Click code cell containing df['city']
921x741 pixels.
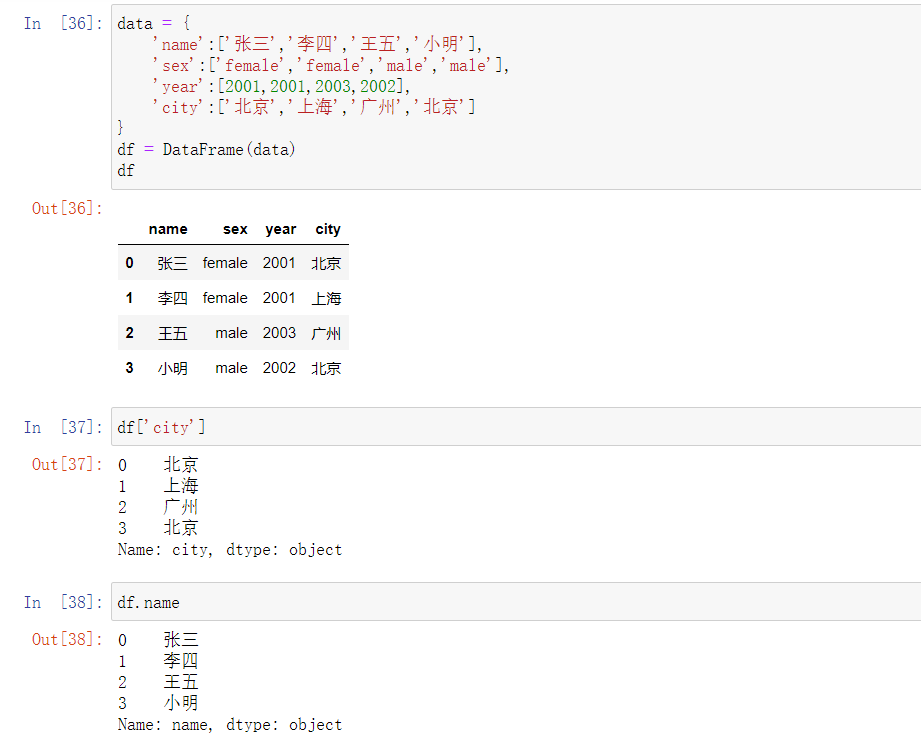516,427
